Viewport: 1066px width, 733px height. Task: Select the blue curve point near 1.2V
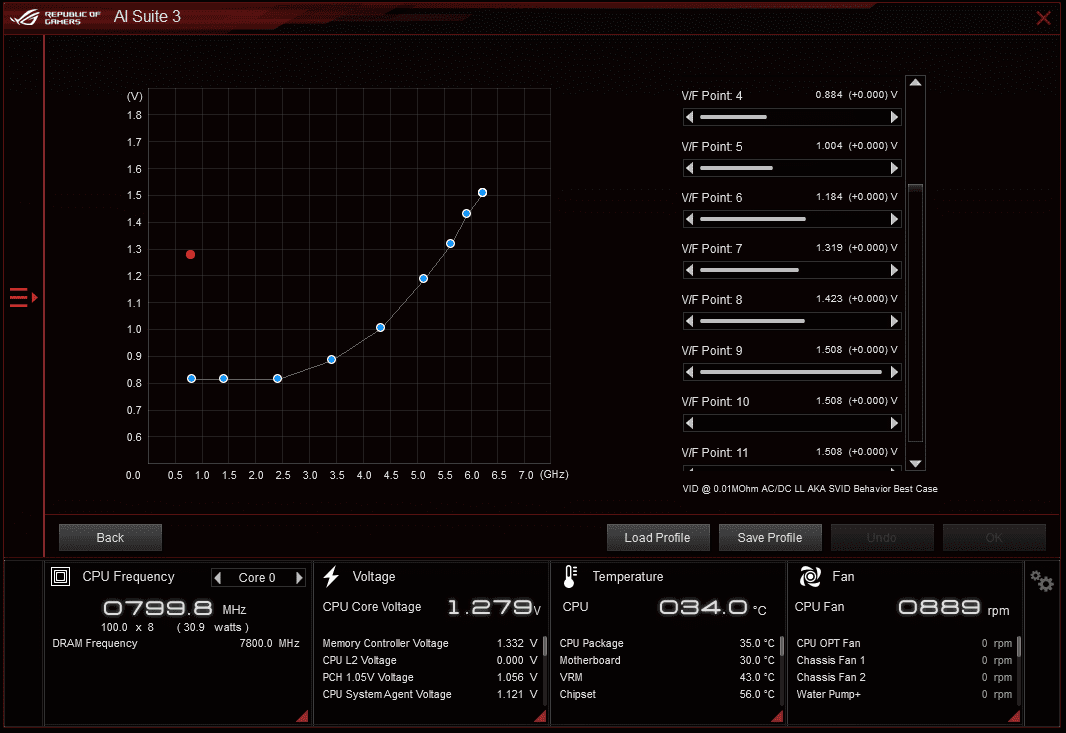click(x=423, y=279)
